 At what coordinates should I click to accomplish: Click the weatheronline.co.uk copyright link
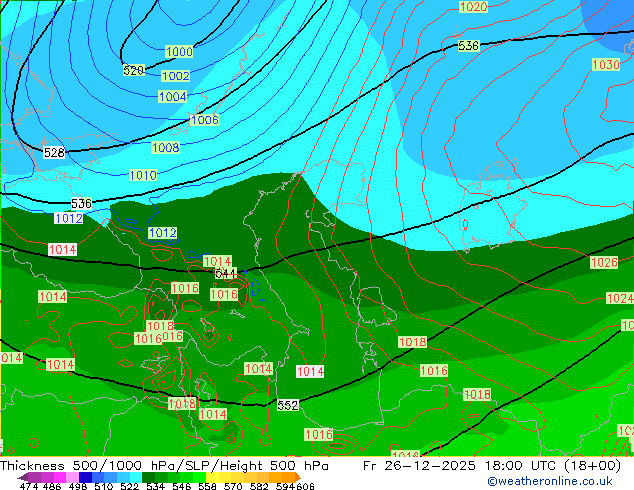pyautogui.click(x=550, y=481)
